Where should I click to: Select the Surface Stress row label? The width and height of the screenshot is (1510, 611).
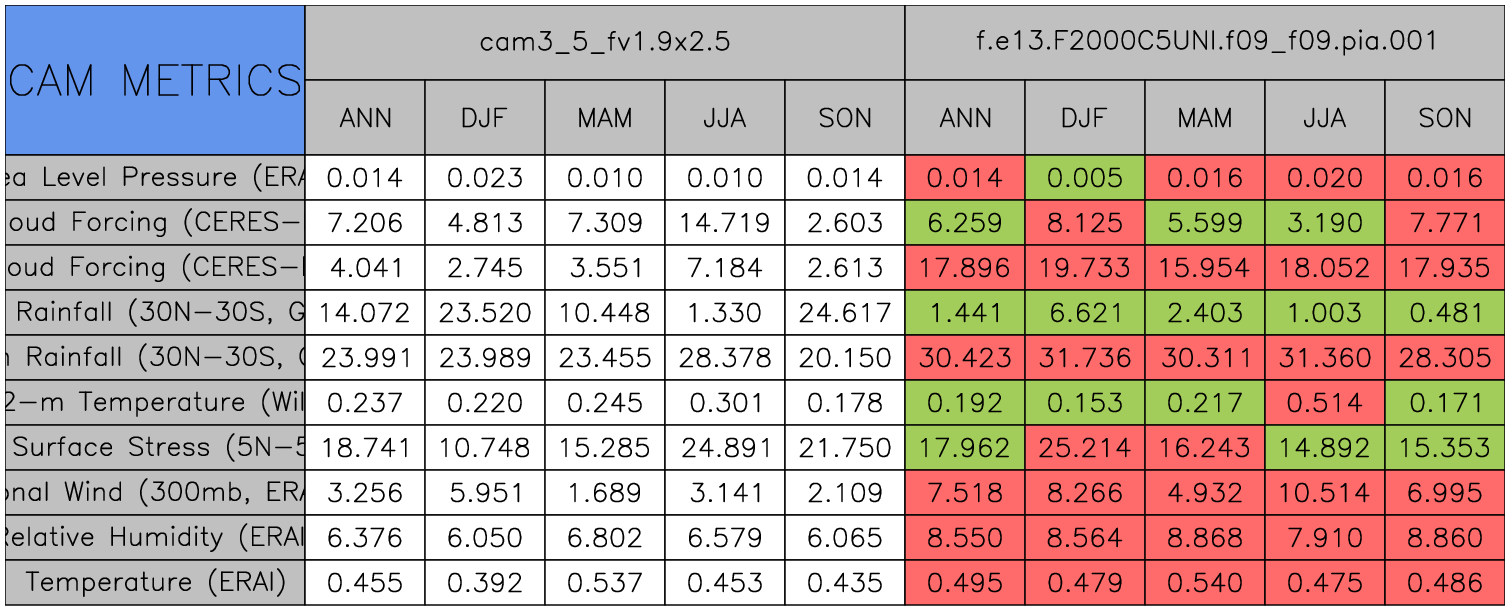[154, 447]
